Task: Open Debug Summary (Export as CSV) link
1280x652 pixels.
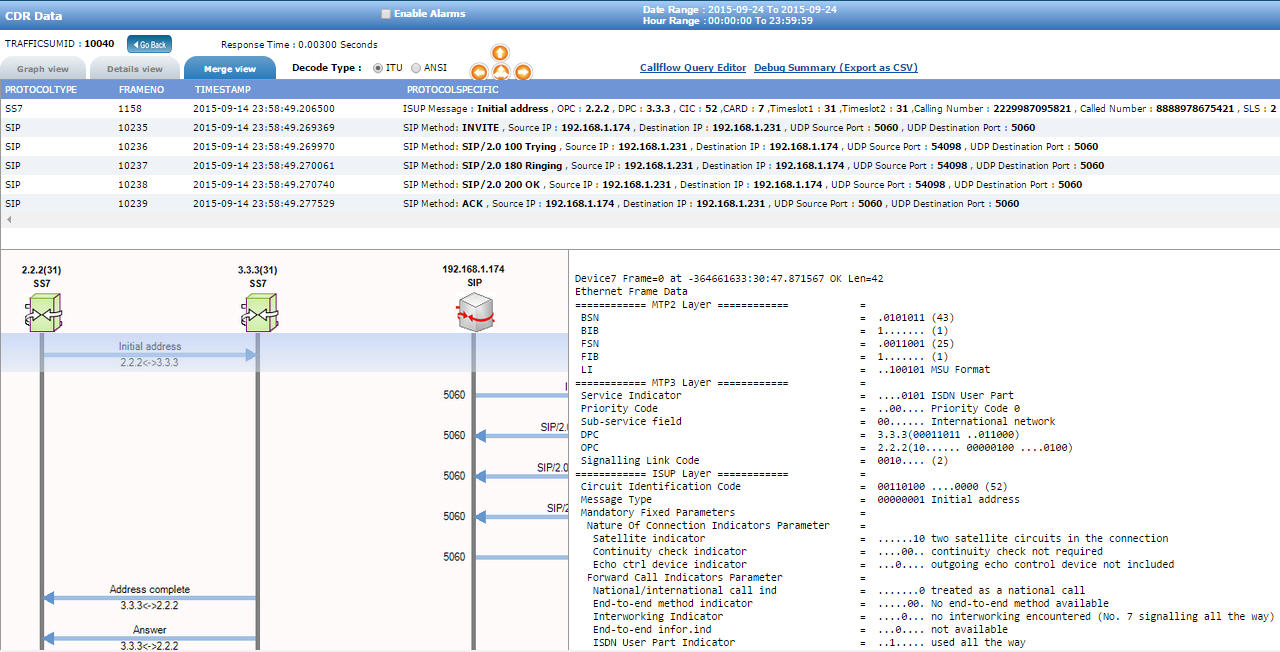Action: click(836, 68)
